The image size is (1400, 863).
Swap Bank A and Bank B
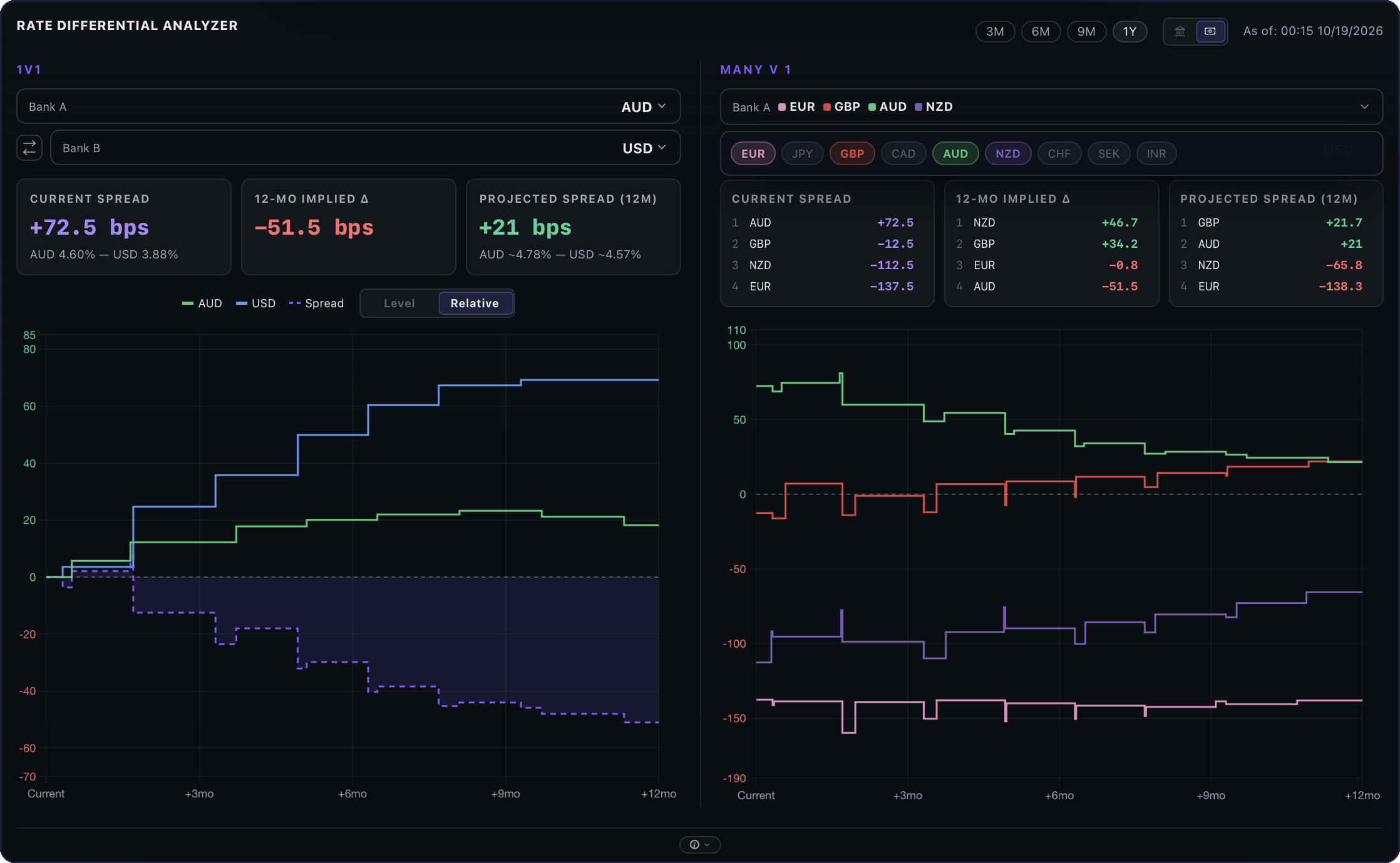tap(29, 148)
